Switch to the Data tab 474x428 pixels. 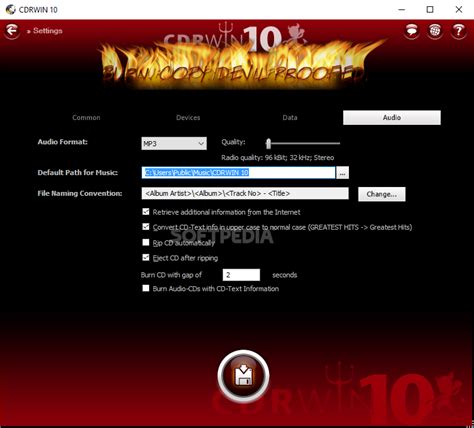(x=290, y=118)
